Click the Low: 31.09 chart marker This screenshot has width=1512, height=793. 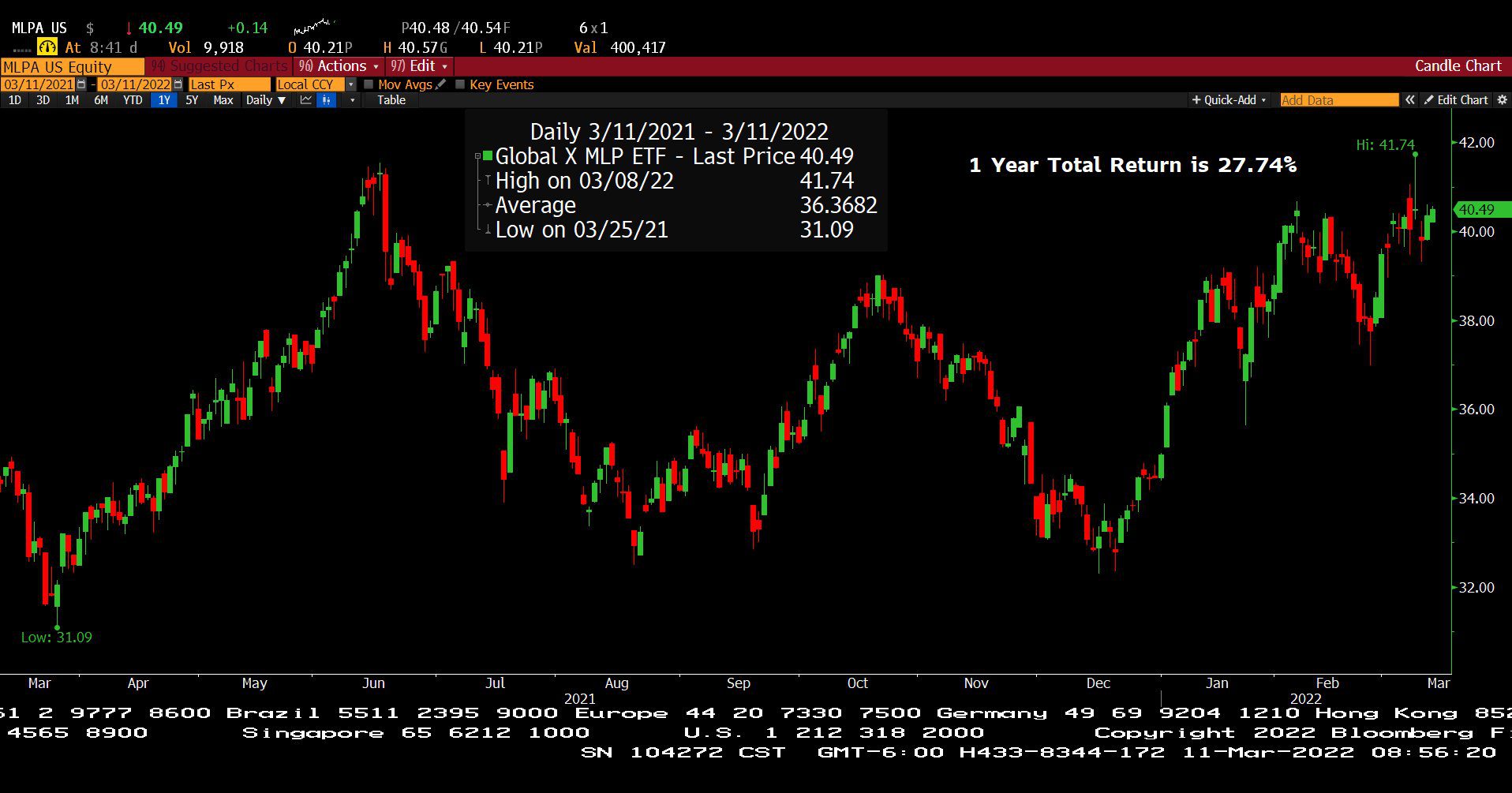57,637
